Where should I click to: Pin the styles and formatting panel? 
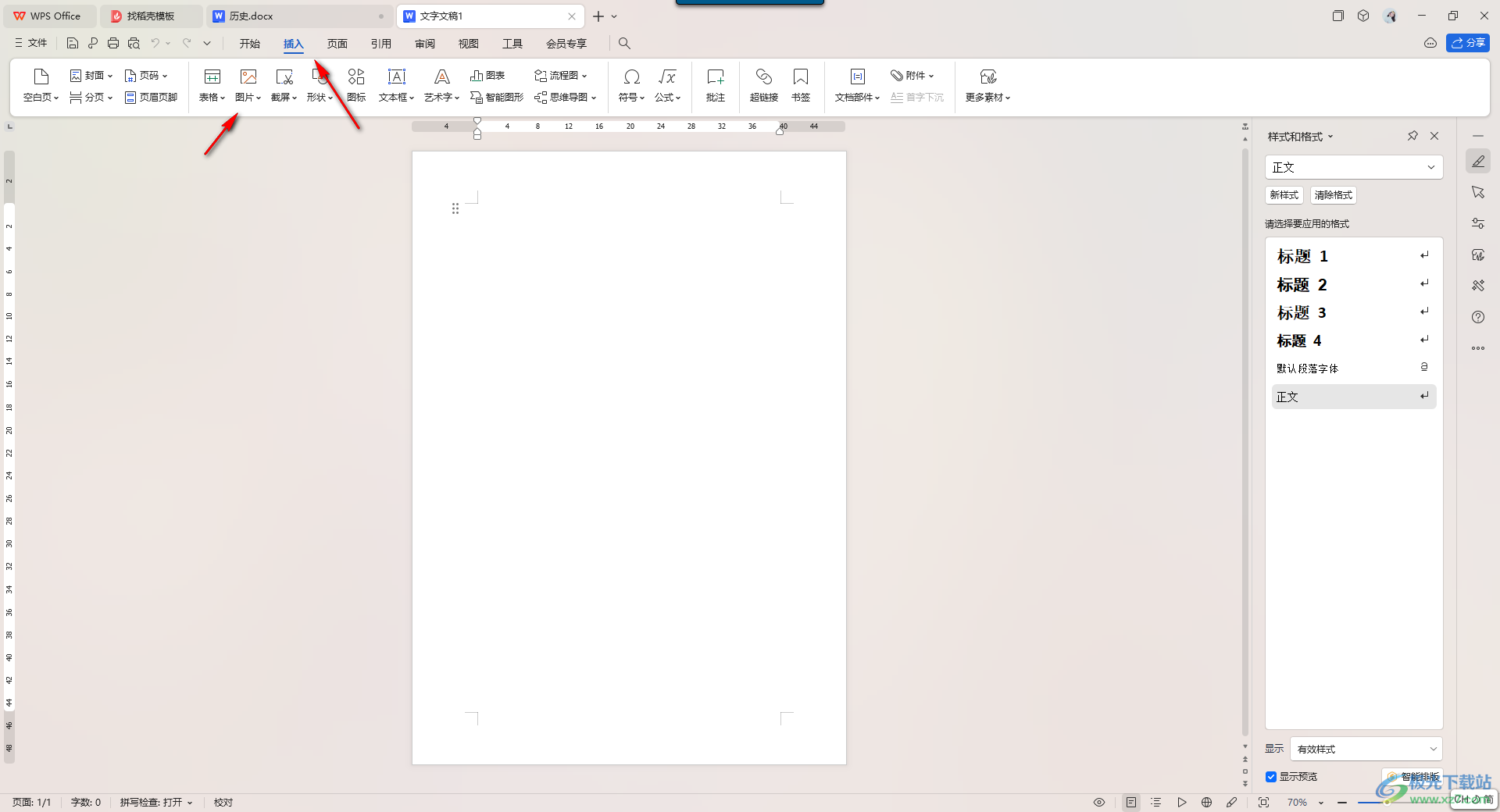1412,136
